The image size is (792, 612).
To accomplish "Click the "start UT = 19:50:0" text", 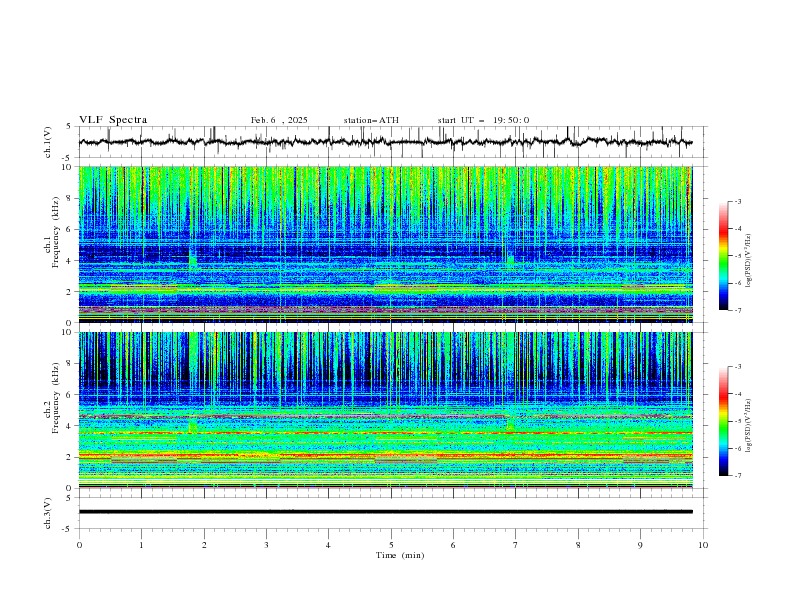I will click(x=483, y=120).
